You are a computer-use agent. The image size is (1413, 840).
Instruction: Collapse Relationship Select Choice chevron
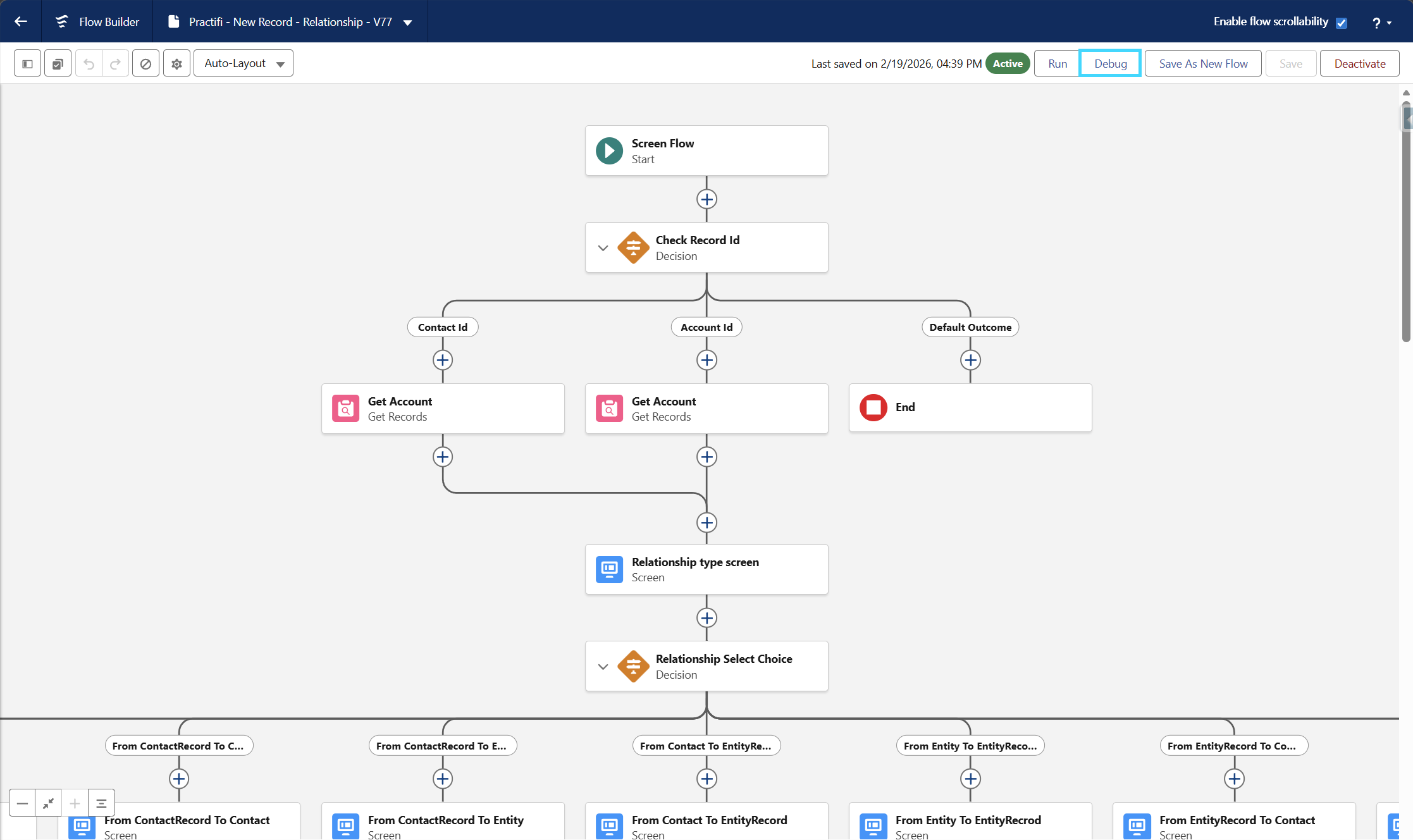coord(603,667)
